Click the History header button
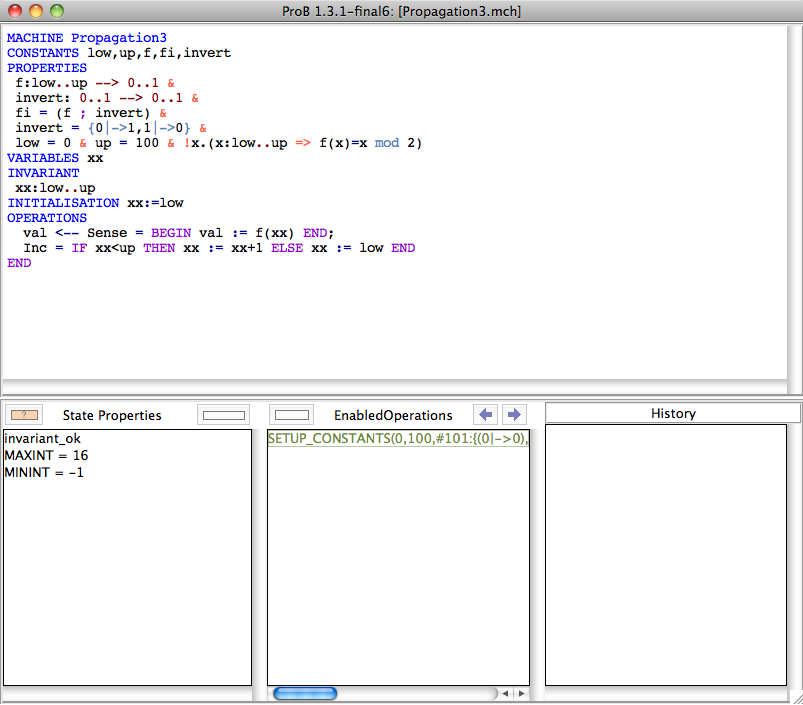The height and width of the screenshot is (705, 803). pos(672,413)
